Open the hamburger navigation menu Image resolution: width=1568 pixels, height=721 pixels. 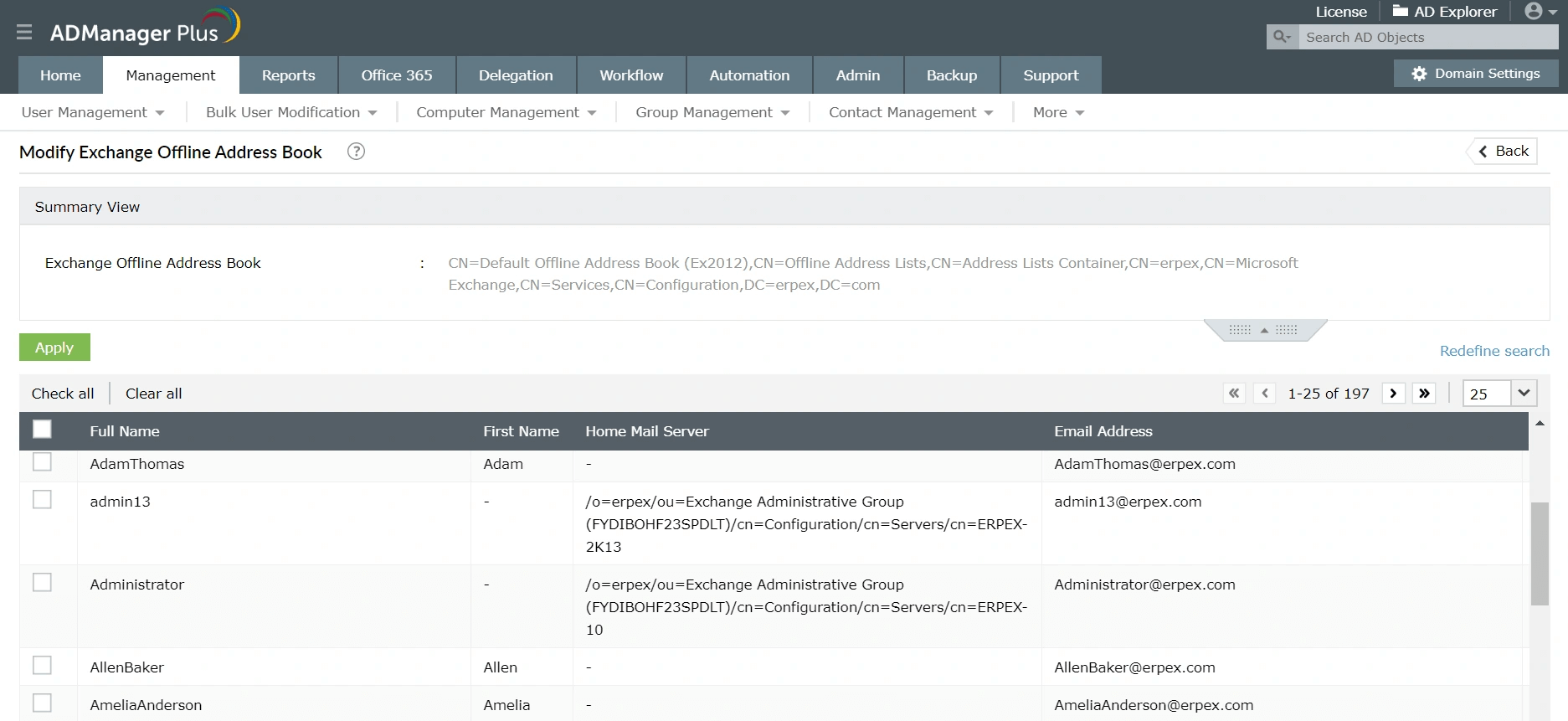(24, 32)
